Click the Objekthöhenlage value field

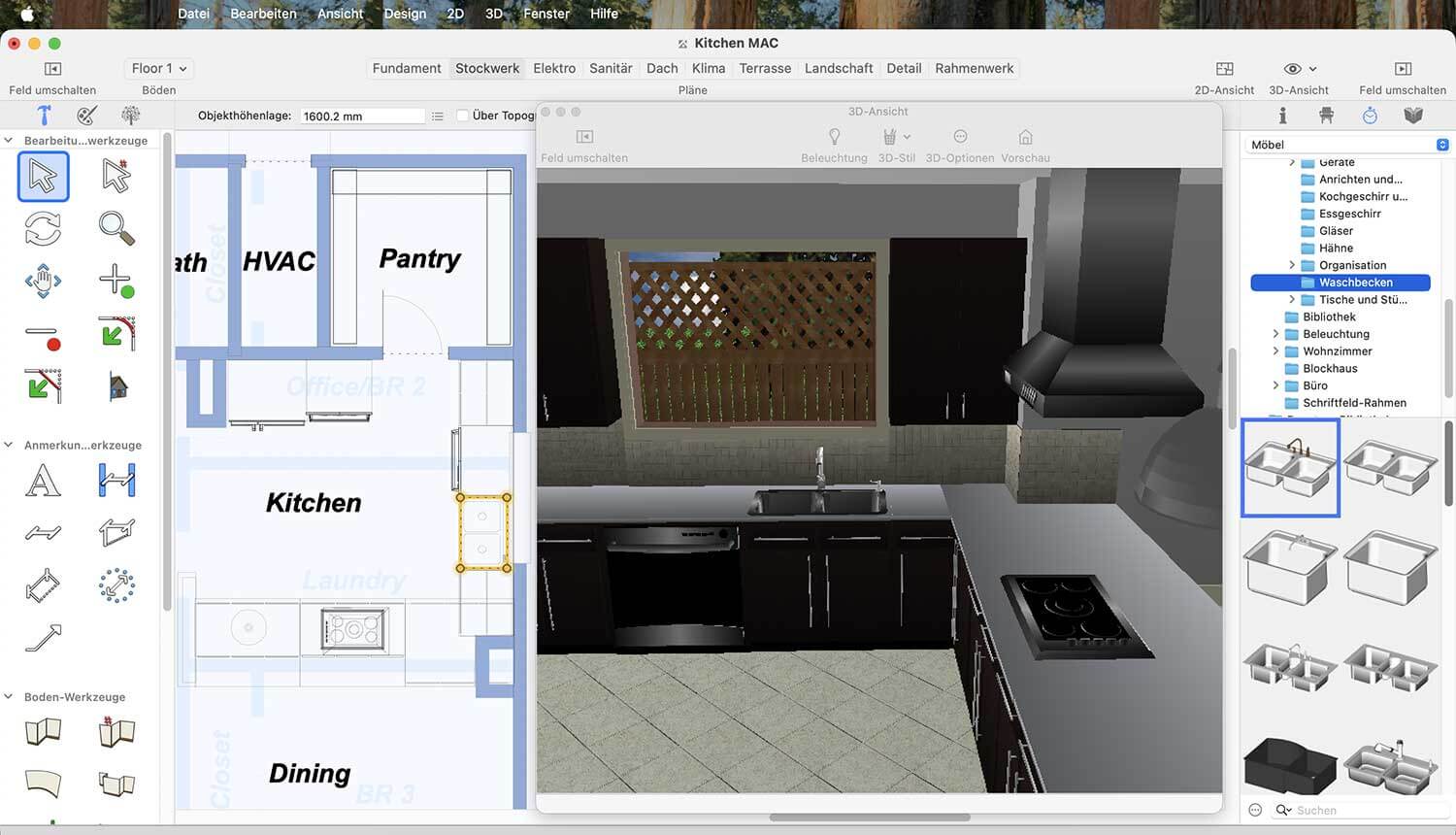tap(362, 116)
